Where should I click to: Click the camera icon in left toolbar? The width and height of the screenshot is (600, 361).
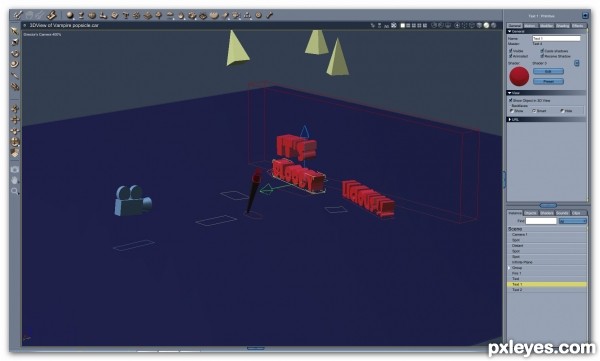[15, 169]
